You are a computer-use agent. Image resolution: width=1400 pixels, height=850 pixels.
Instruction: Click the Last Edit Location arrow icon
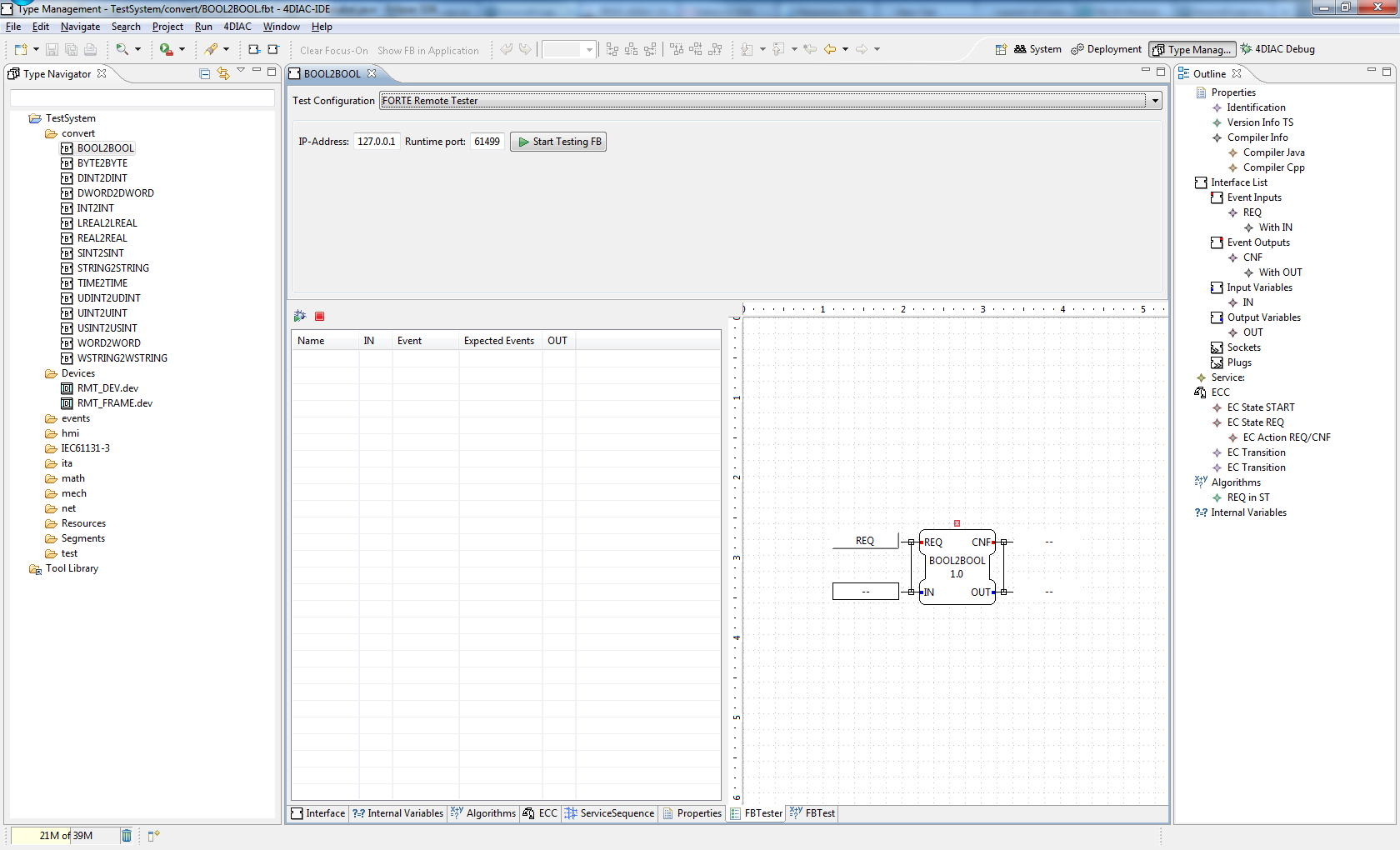tap(809, 50)
